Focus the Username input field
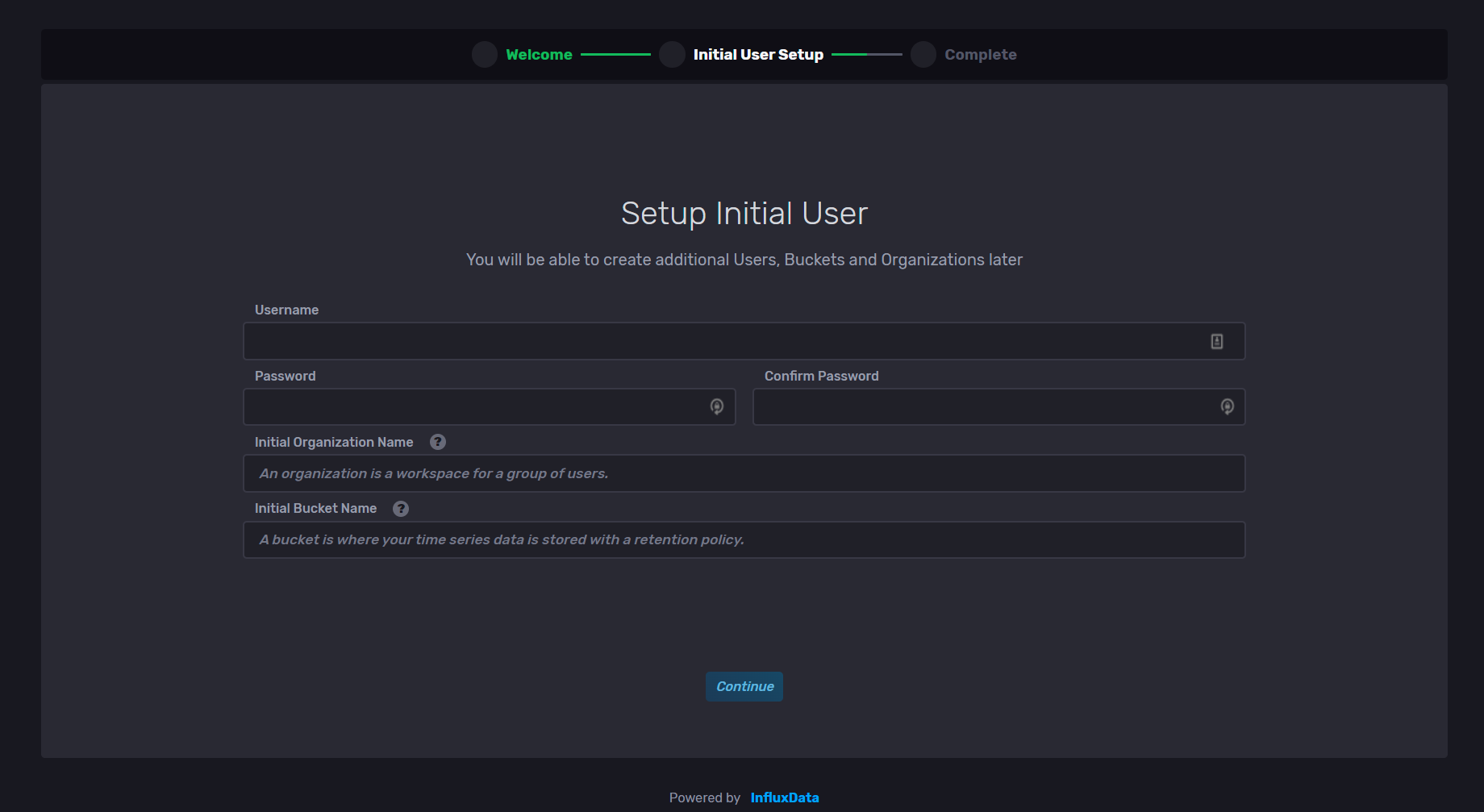Viewport: 1484px width, 812px height. point(726,340)
